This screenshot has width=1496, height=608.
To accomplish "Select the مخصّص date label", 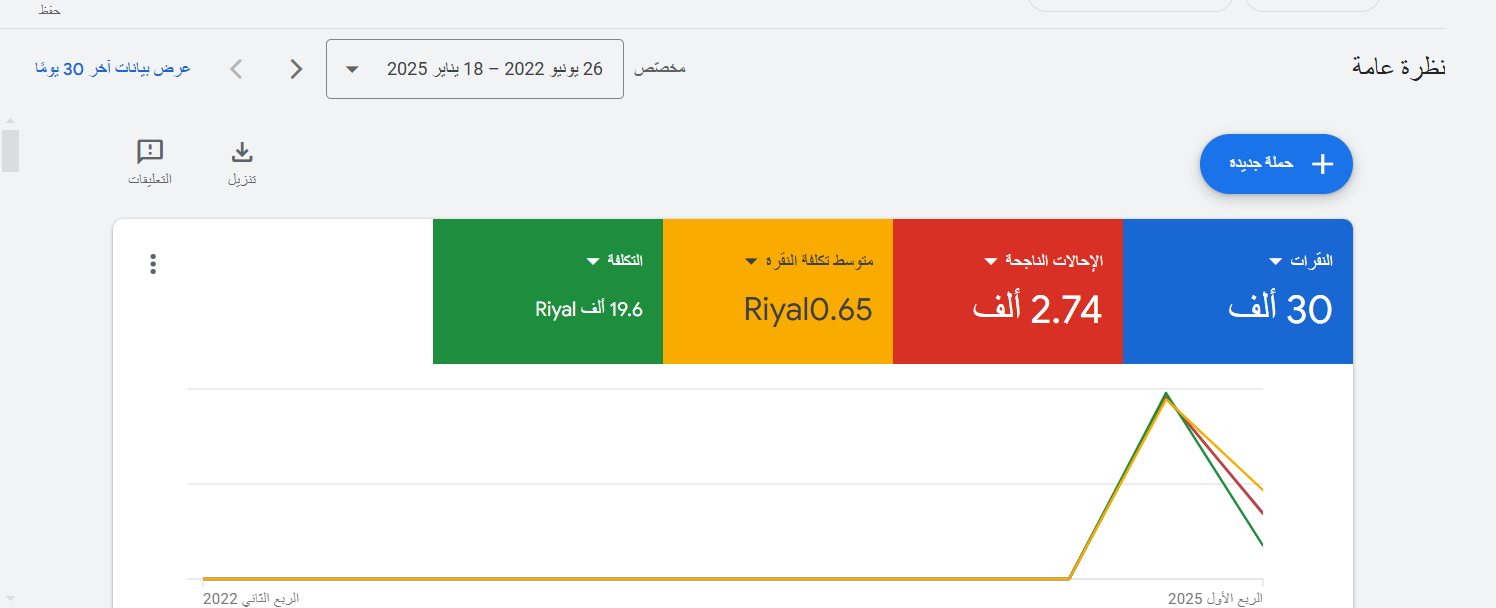I will [x=660, y=69].
